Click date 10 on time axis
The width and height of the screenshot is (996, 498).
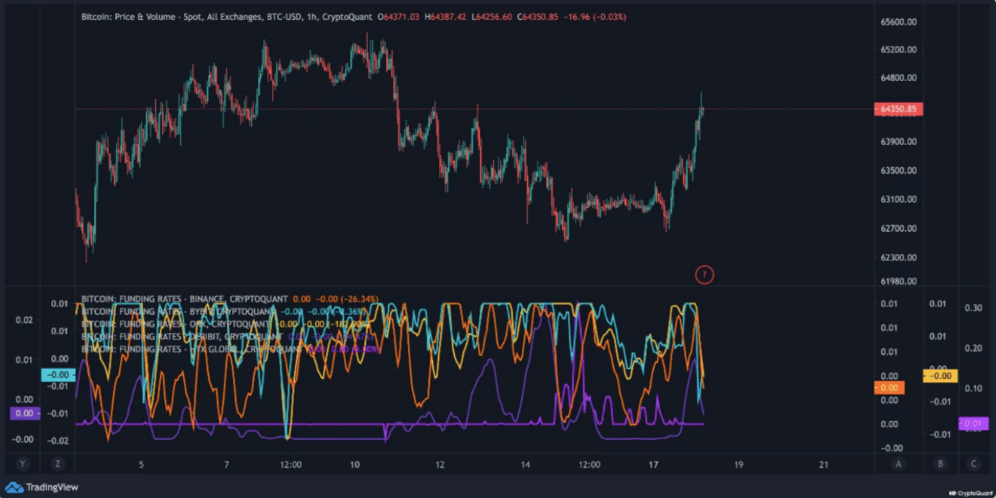point(355,464)
